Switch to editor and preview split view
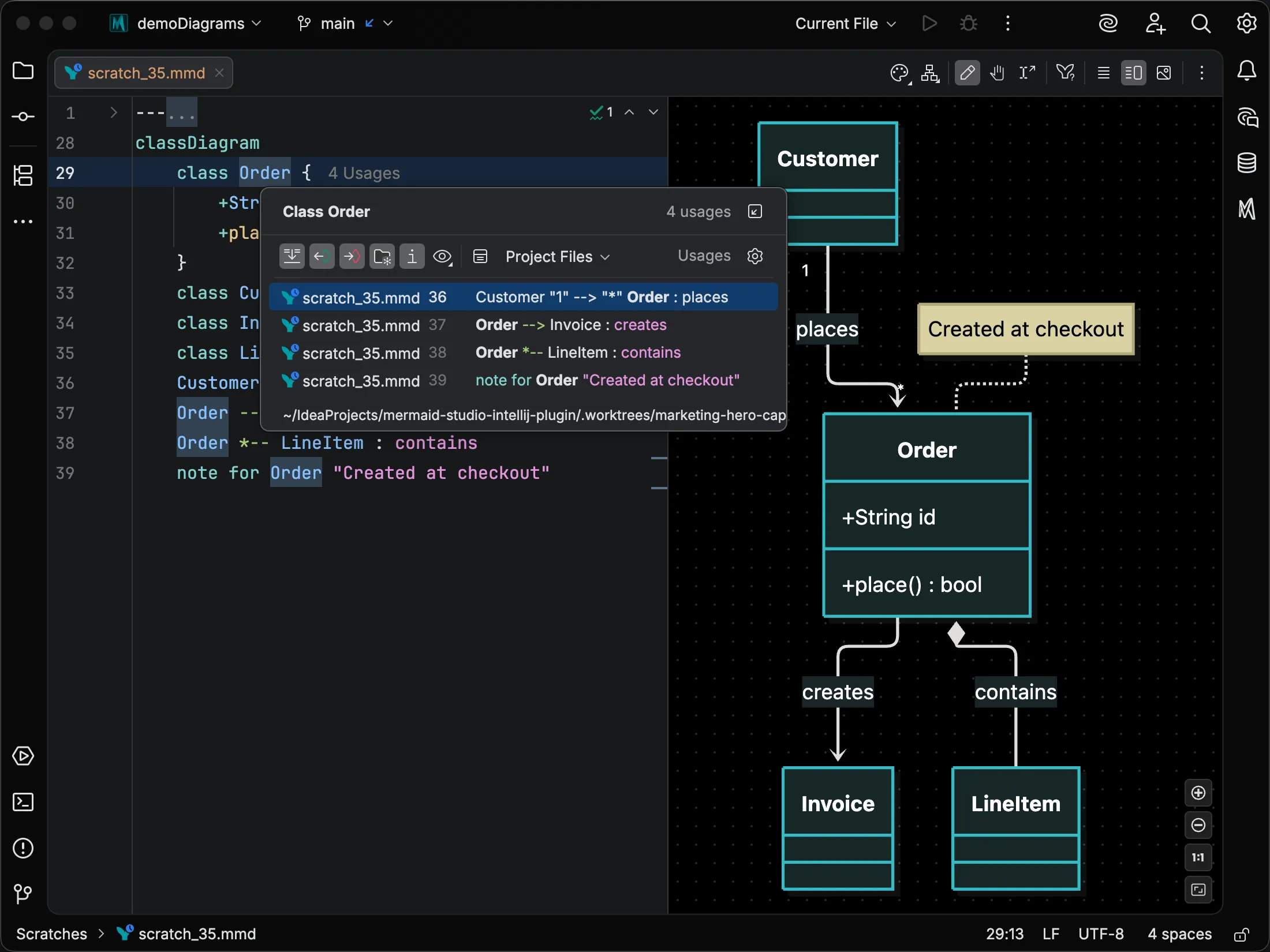This screenshot has width=1270, height=952. point(1133,73)
